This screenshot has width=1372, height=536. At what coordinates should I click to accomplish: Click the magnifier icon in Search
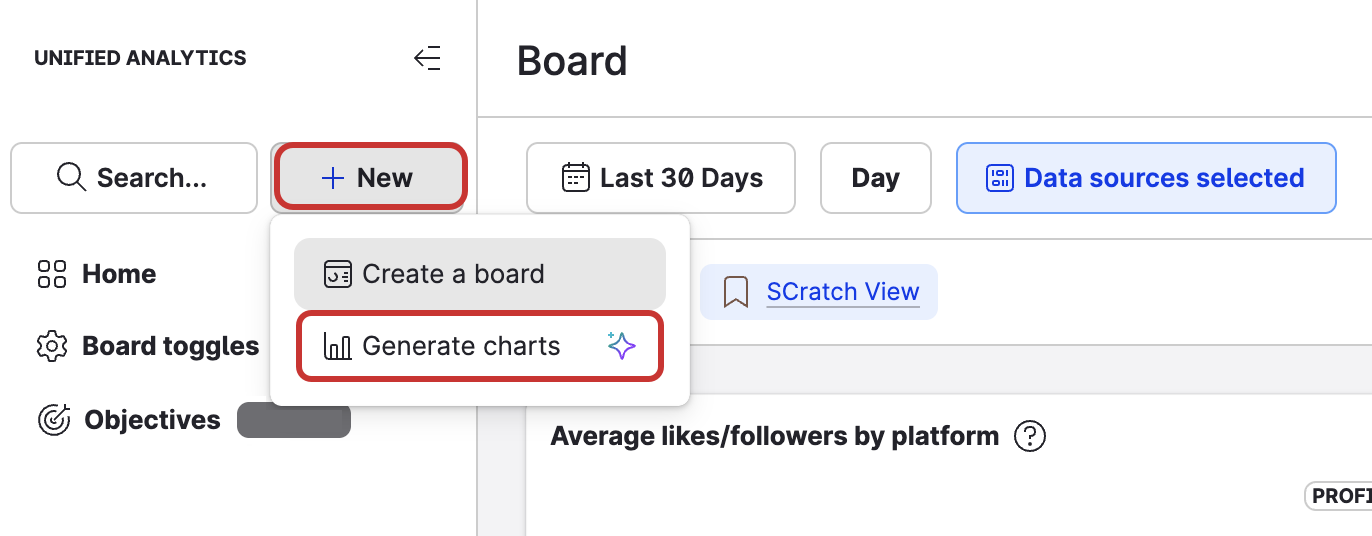point(71,178)
